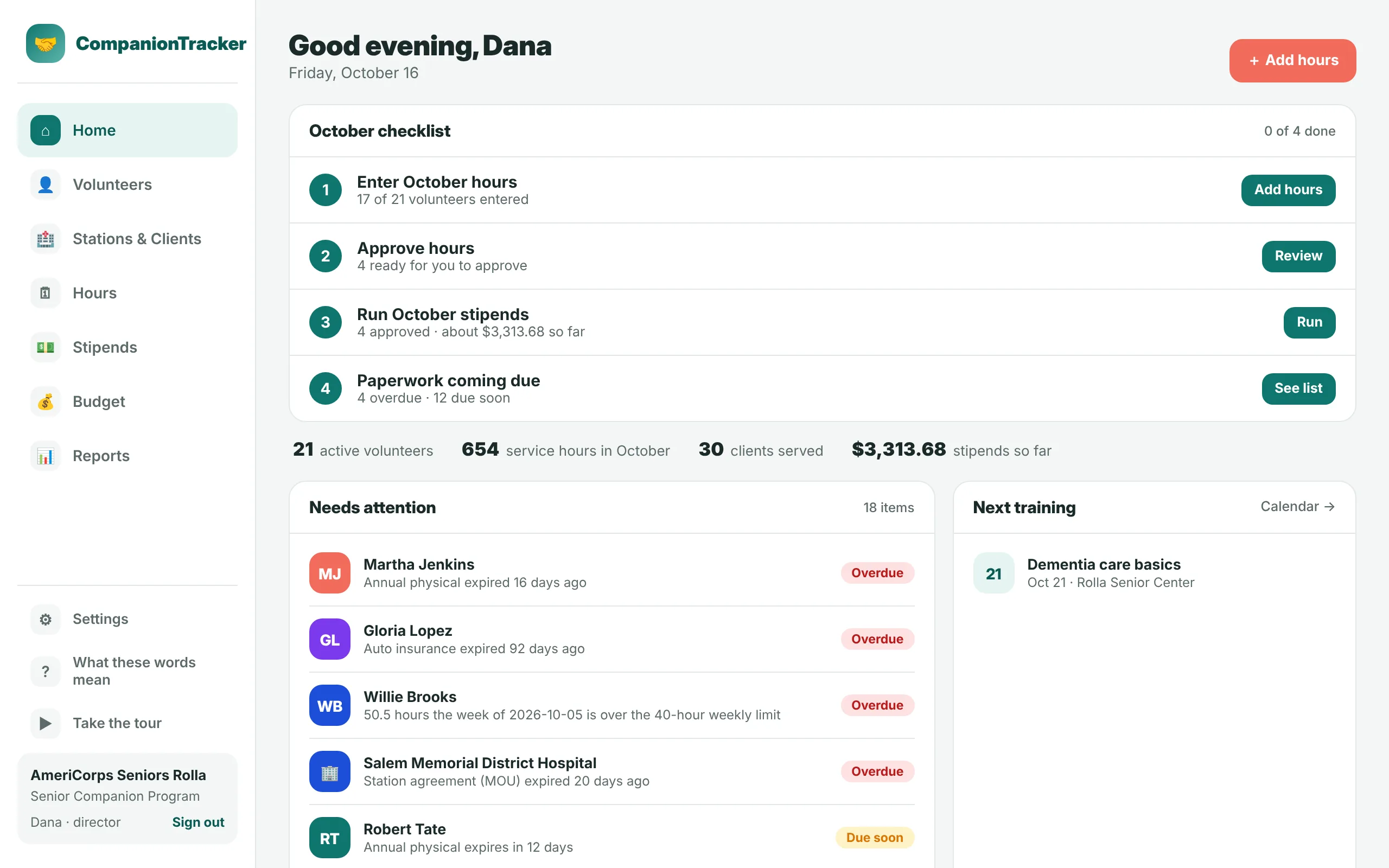Viewport: 1389px width, 868px height.
Task: Click the 21 active volunteers stat
Action: pos(363,450)
